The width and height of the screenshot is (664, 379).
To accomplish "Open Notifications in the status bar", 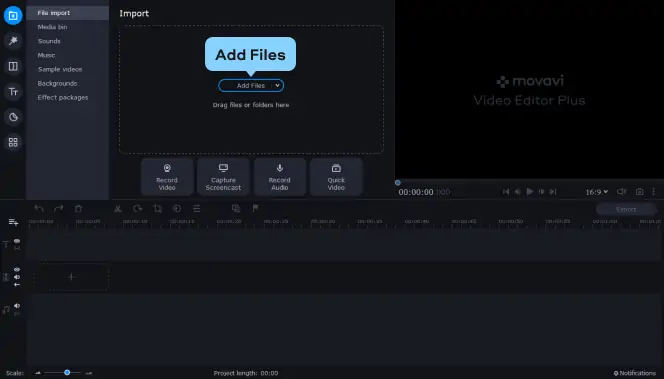I will coord(635,373).
